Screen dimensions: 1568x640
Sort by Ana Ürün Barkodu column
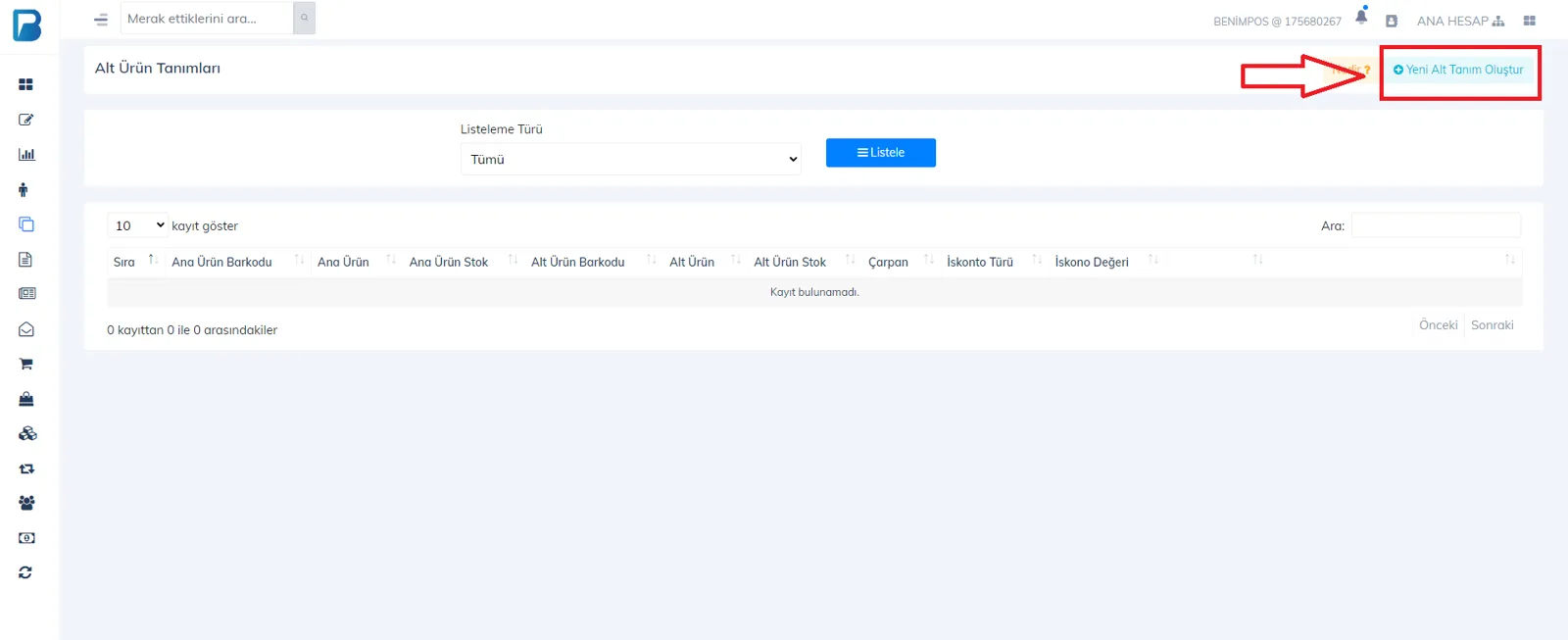coord(238,262)
